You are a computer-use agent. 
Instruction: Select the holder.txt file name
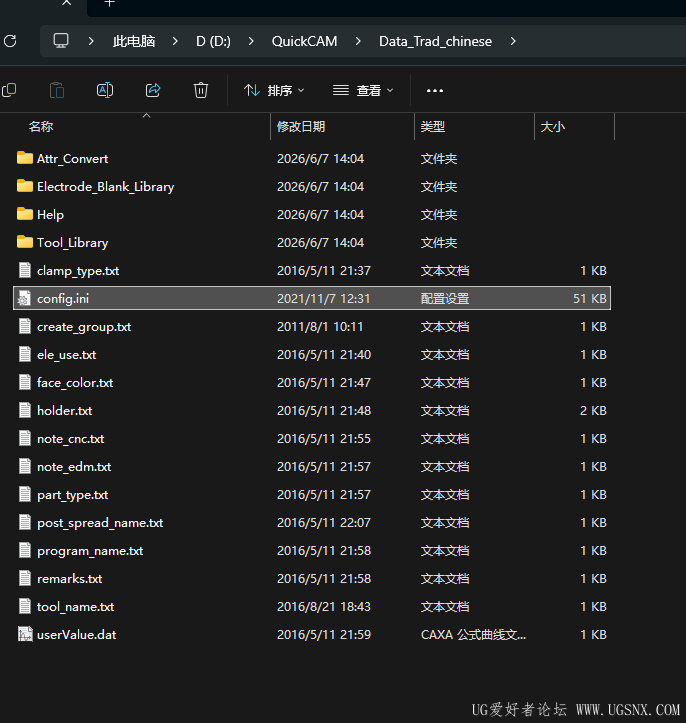(x=65, y=411)
